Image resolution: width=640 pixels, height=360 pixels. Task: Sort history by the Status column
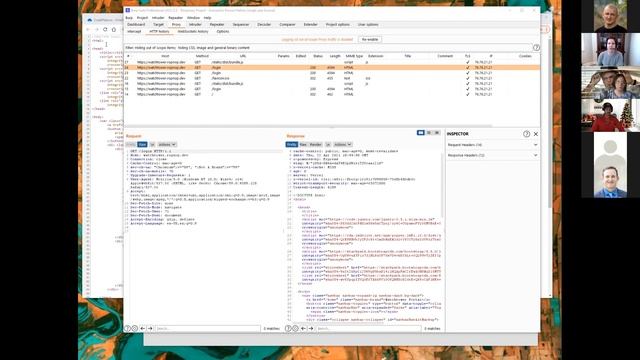[x=318, y=56]
